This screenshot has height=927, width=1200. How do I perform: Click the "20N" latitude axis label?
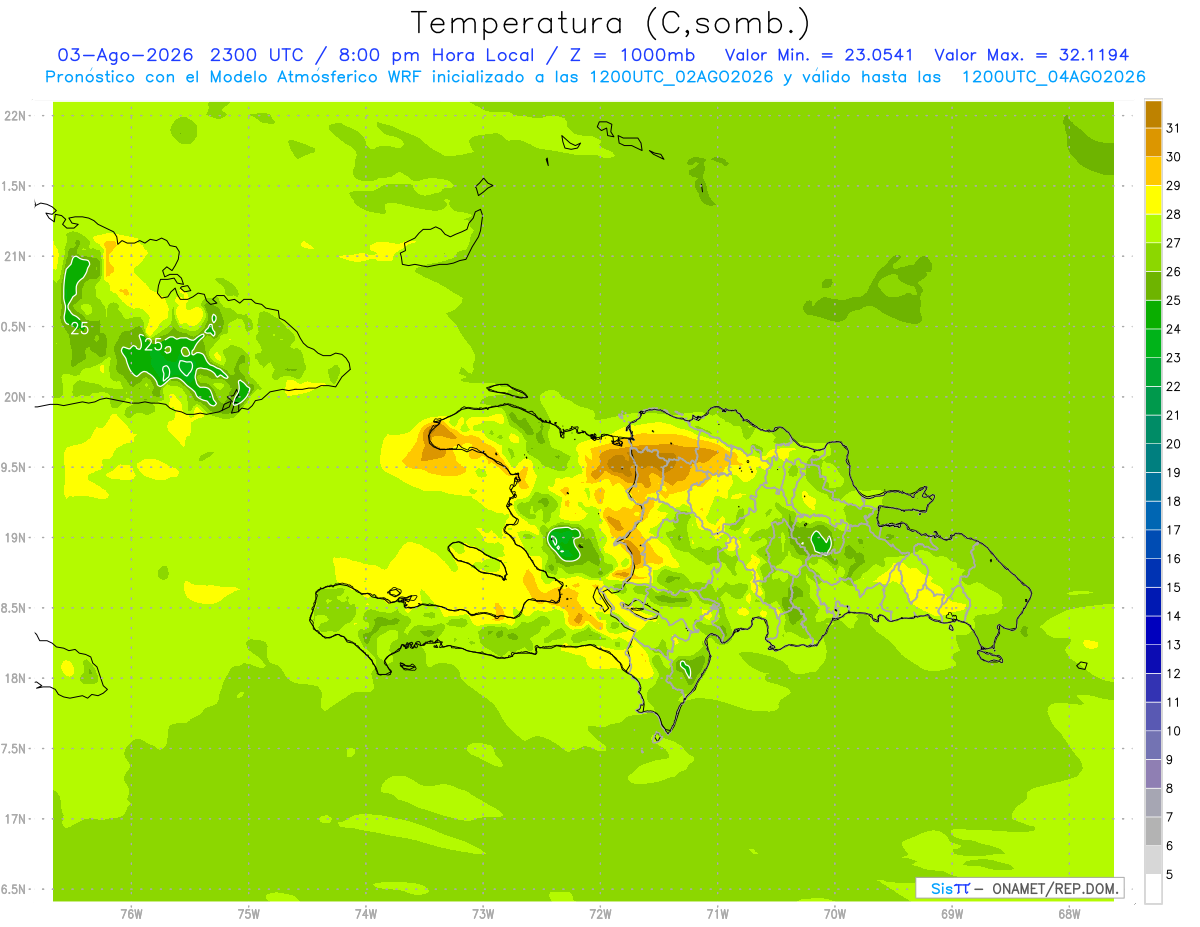pyautogui.click(x=15, y=397)
